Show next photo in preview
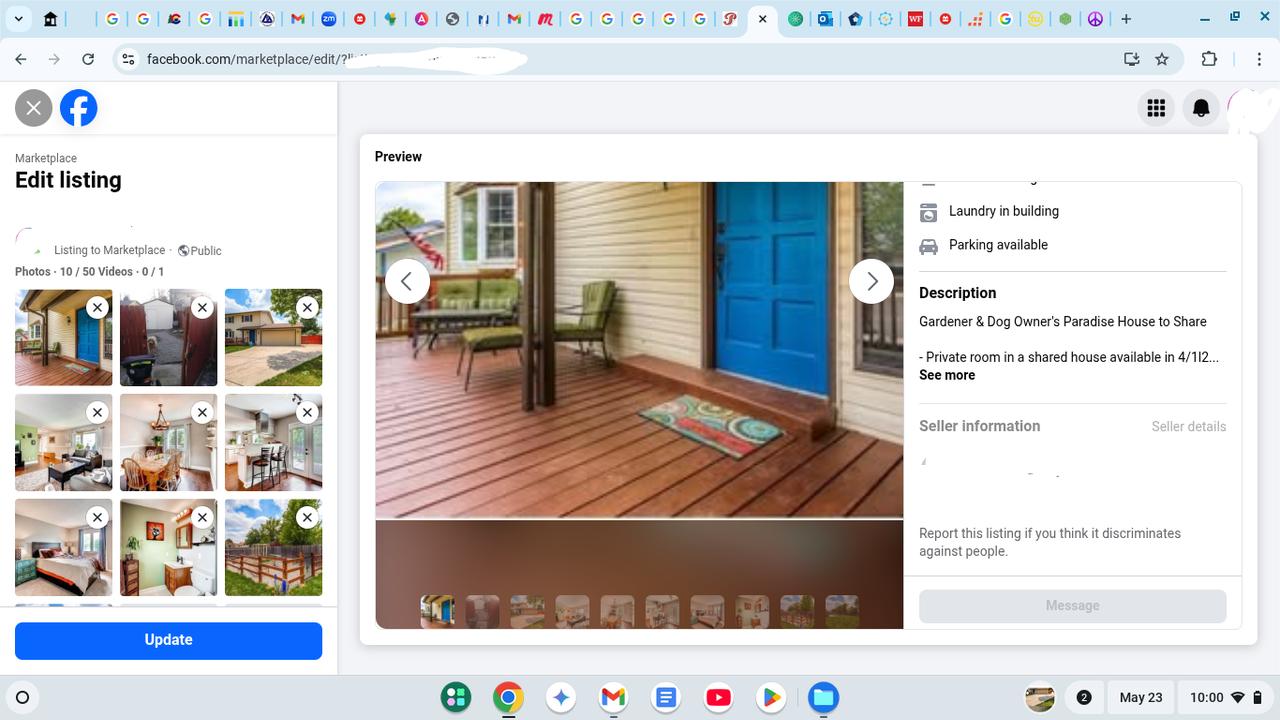Viewport: 1280px width, 720px height. (x=871, y=282)
